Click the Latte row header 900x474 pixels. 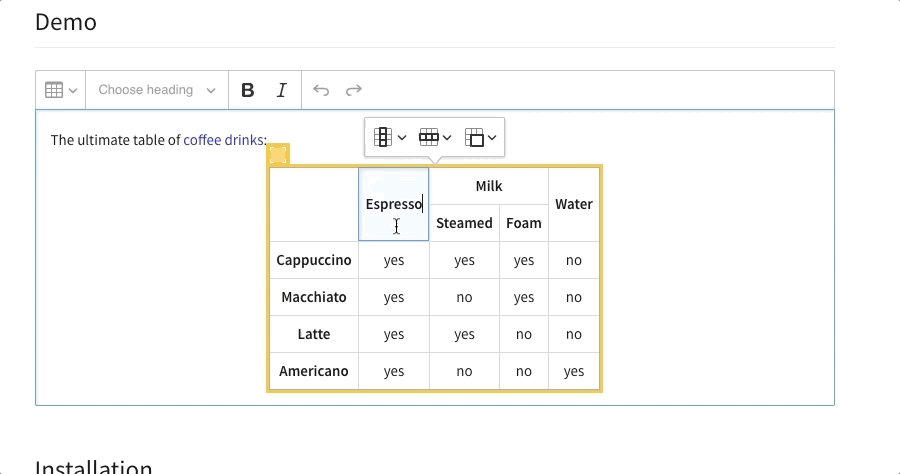point(314,334)
